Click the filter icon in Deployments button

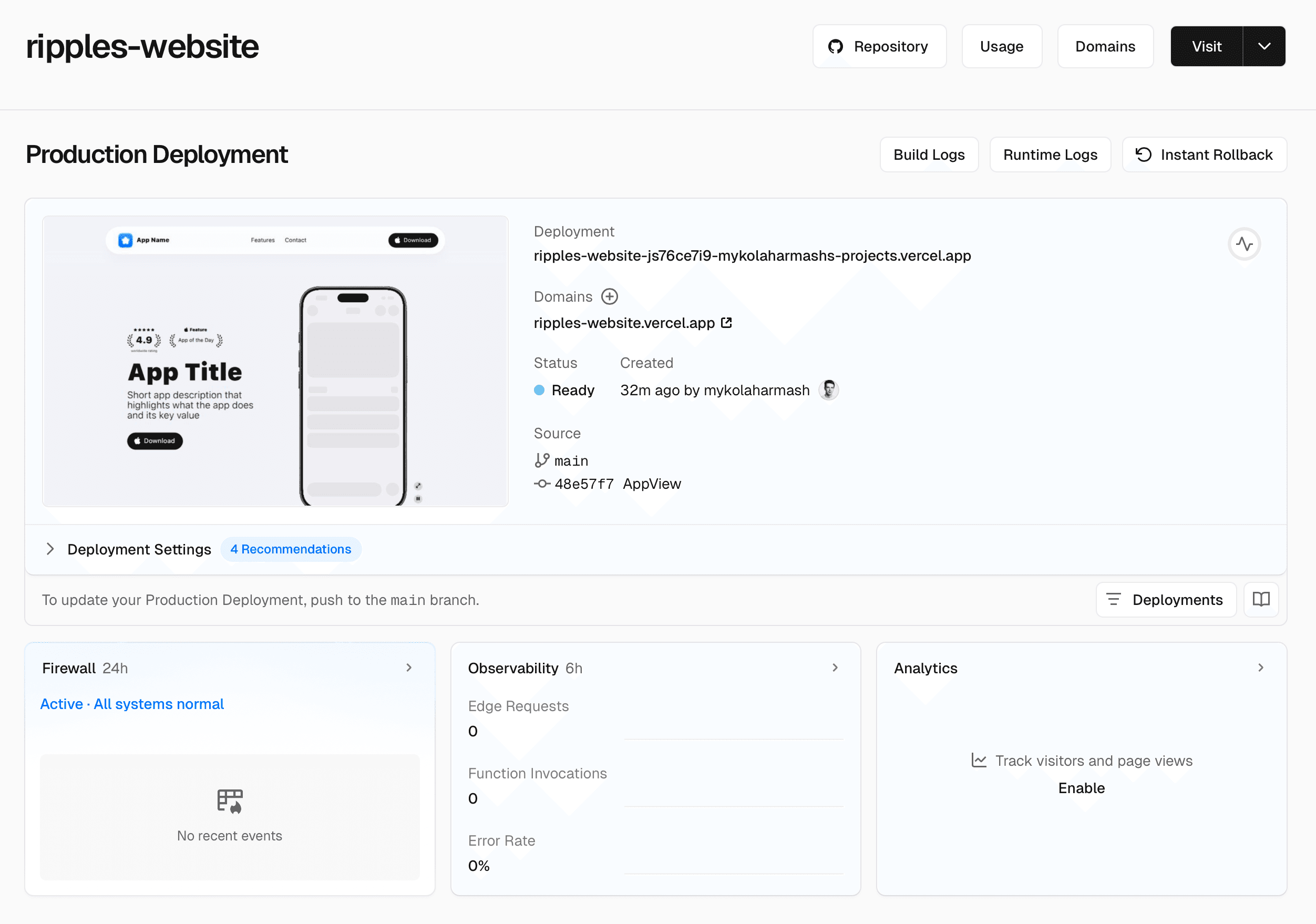click(1114, 600)
